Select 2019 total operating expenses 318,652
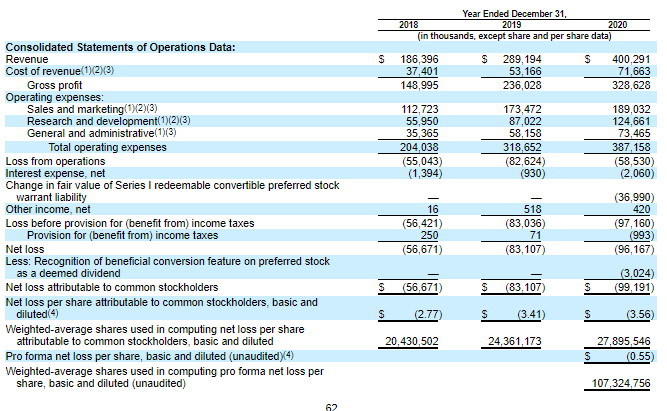 point(522,147)
